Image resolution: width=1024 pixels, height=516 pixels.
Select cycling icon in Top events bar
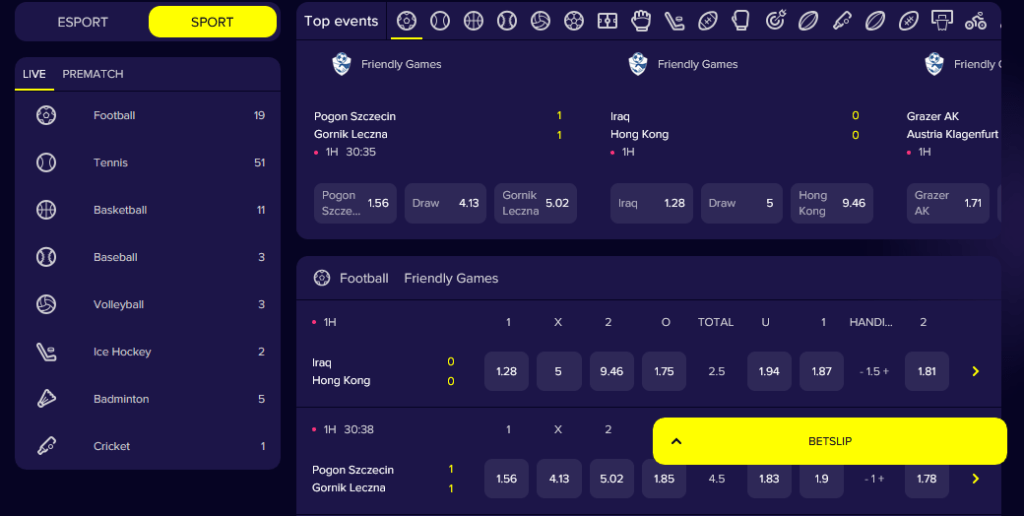tap(976, 21)
